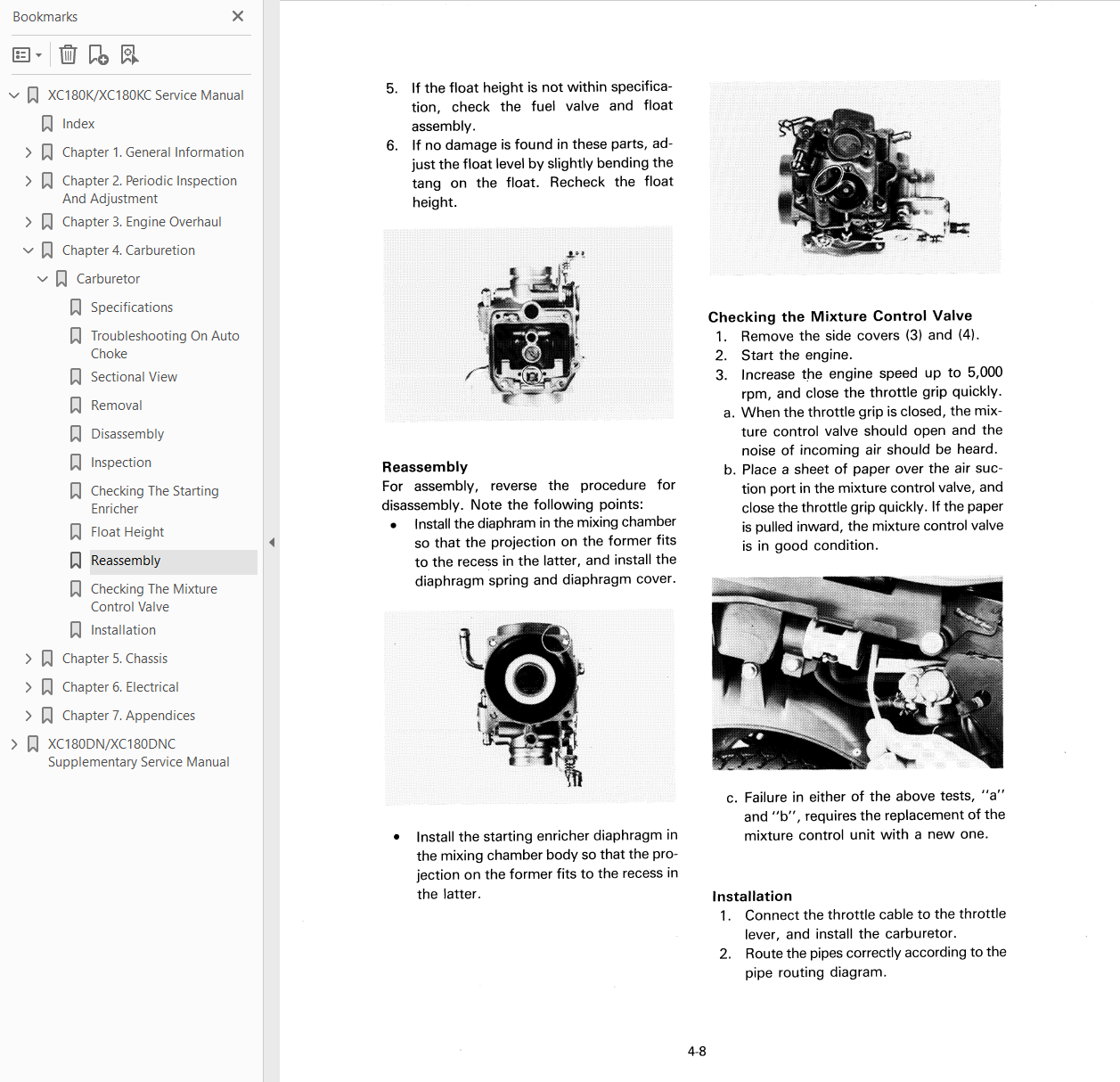Collapse the bookmarks pane using side arrow

272,542
